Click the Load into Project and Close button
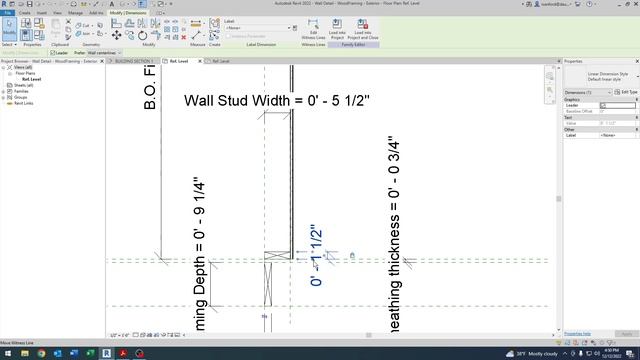Image resolution: width=640 pixels, height=360 pixels. point(363,29)
